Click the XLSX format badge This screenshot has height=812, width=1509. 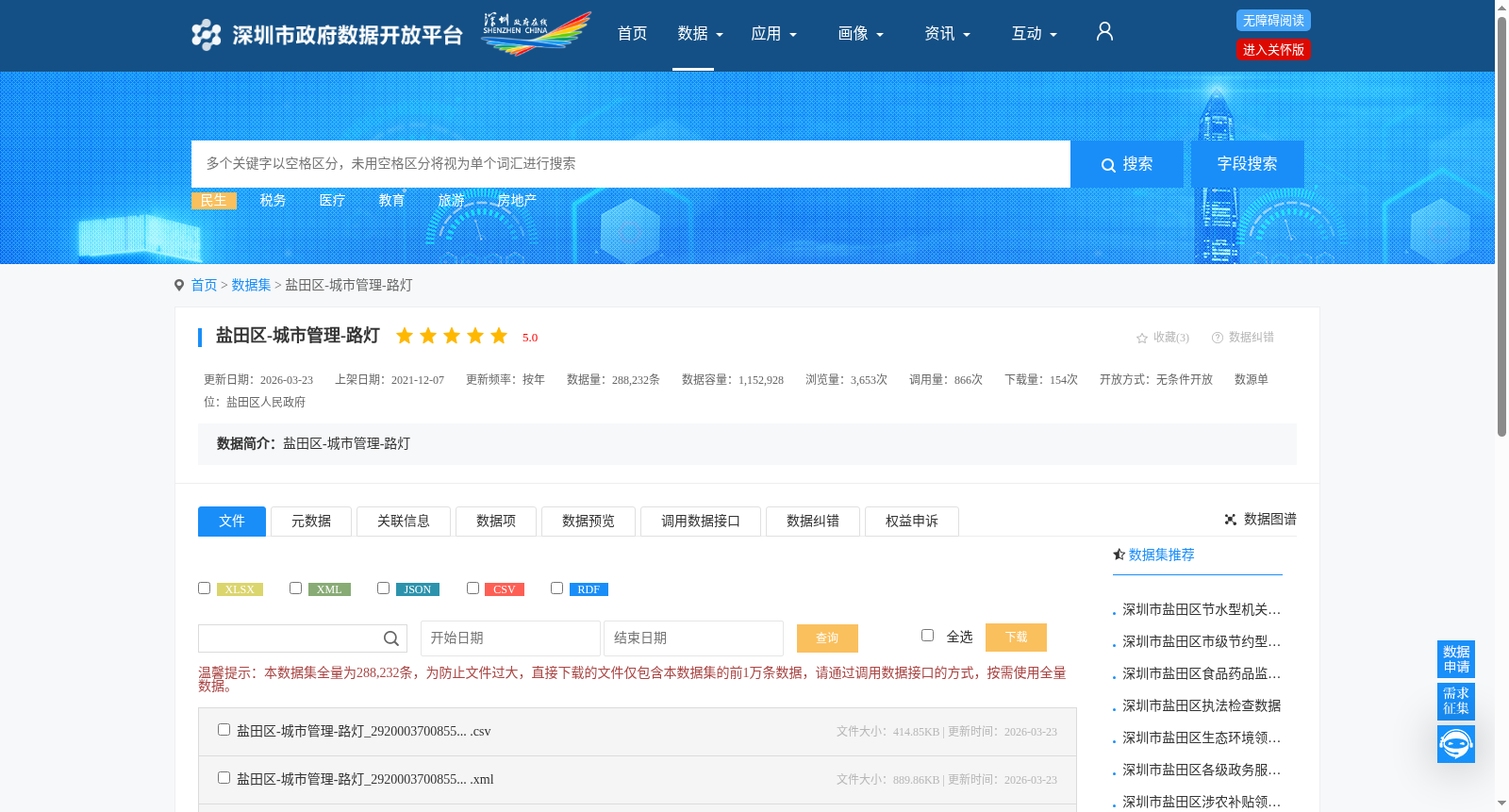click(240, 589)
